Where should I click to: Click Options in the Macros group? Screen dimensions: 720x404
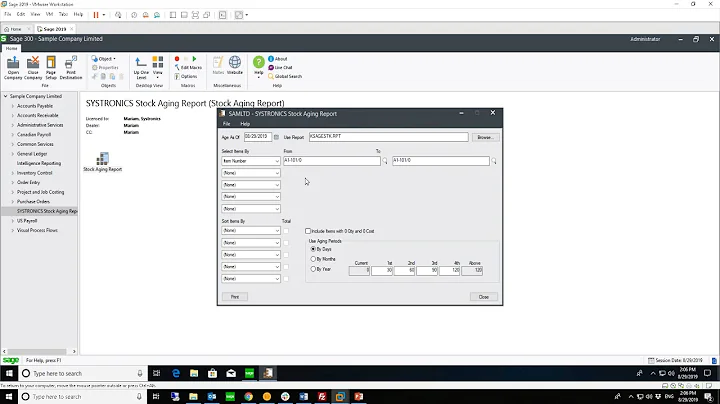click(186, 76)
